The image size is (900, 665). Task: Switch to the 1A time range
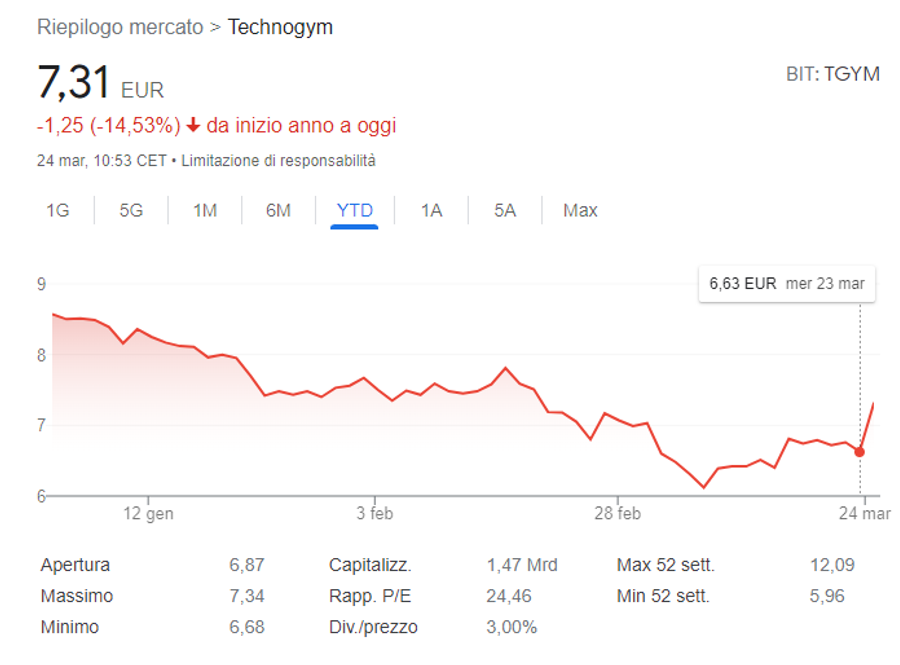[x=432, y=211]
